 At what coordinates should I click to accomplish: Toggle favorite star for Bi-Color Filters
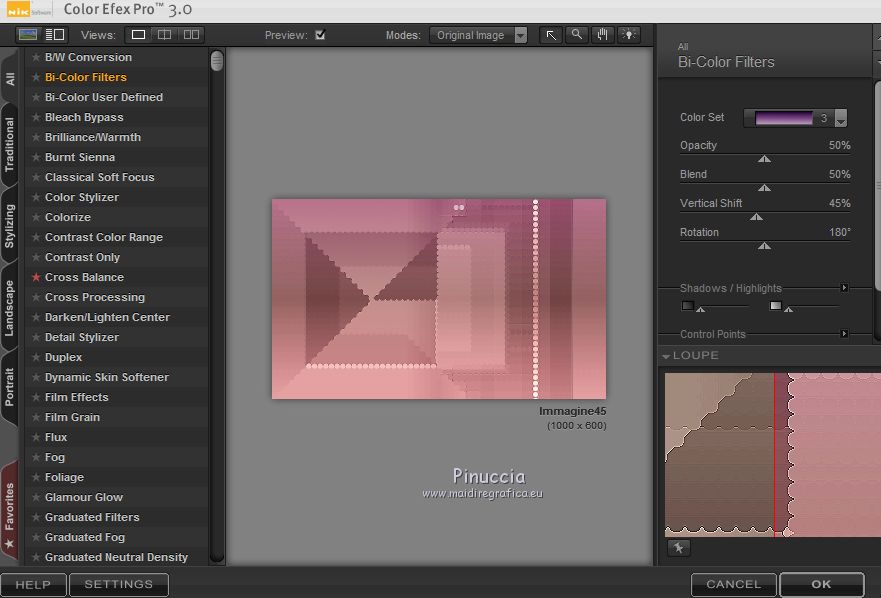[36, 77]
